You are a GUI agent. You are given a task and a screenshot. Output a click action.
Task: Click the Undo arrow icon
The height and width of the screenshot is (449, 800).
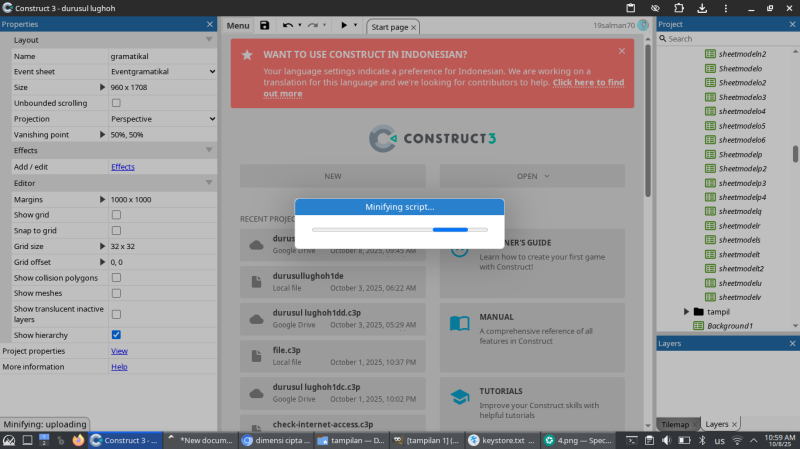(x=288, y=25)
